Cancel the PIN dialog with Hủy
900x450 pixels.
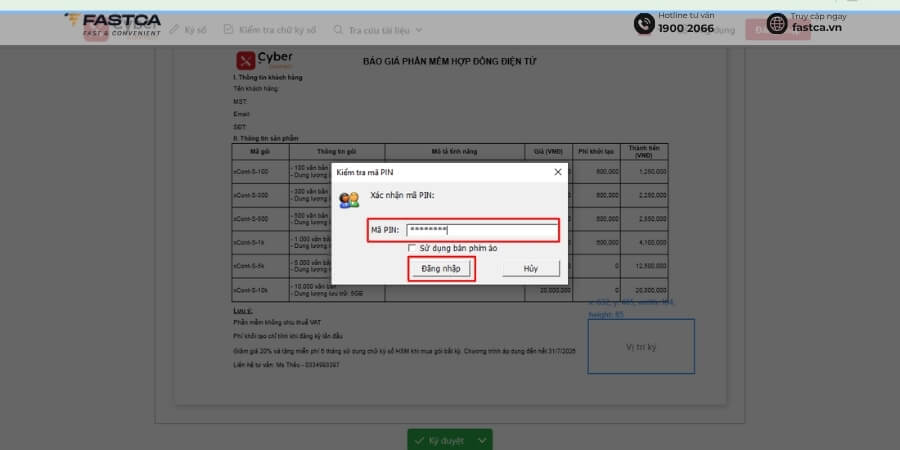[530, 268]
